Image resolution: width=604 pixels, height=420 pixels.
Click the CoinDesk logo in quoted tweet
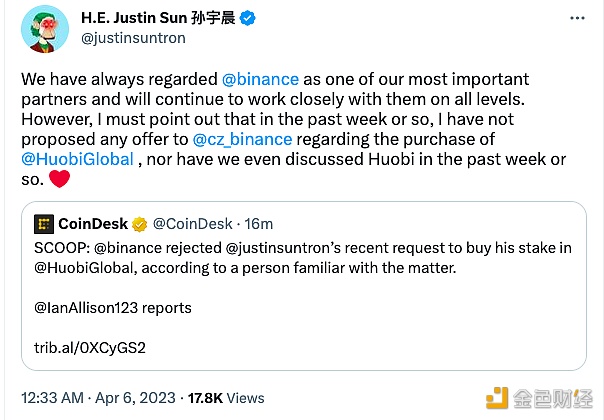pyautogui.click(x=44, y=225)
